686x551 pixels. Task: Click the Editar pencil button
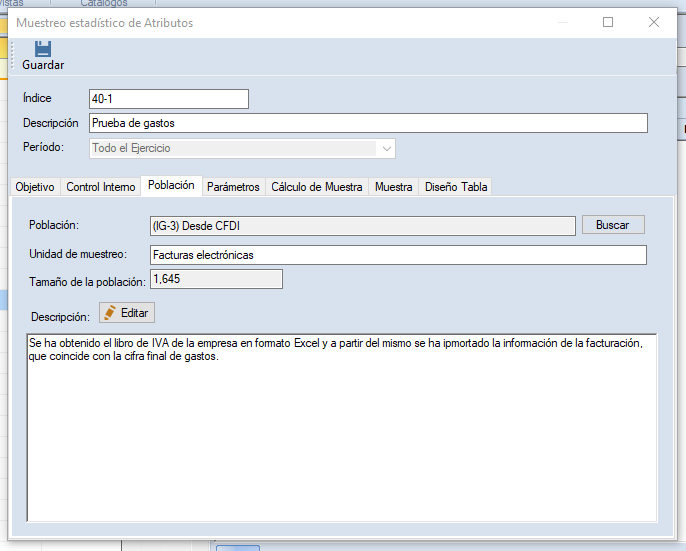pos(127,313)
